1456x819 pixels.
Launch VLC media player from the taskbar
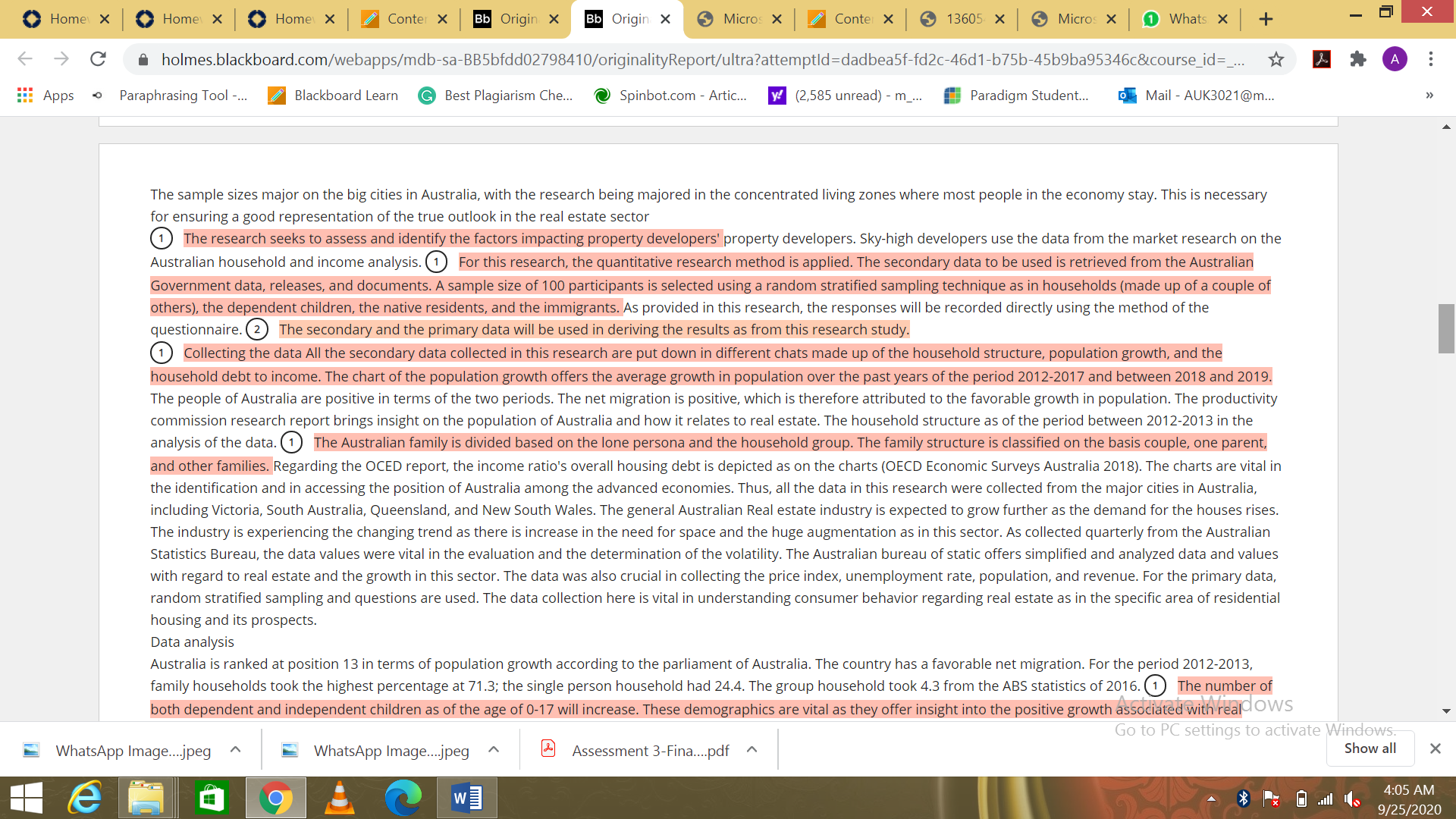tap(340, 799)
